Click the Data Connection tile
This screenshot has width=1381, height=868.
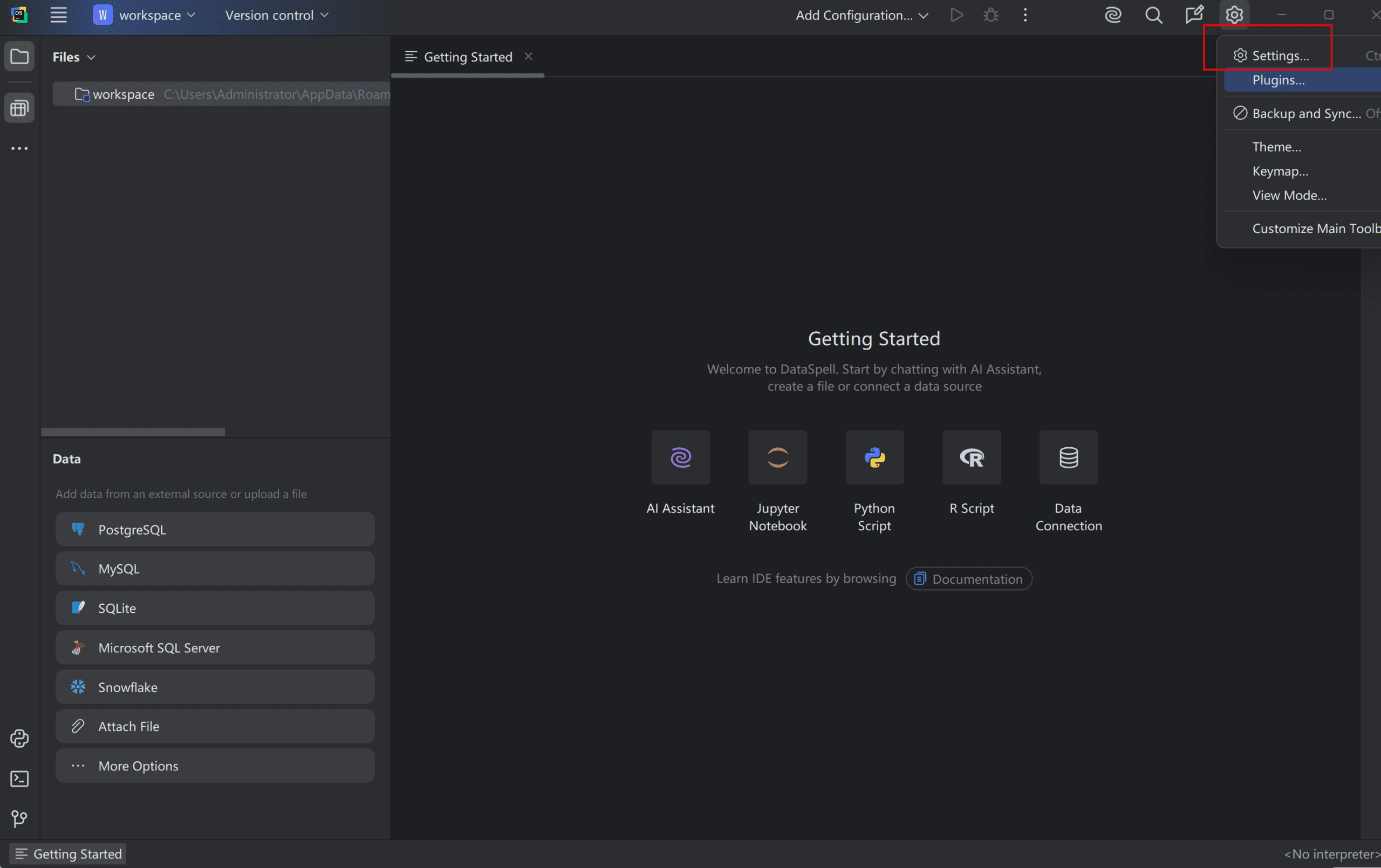[1068, 457]
